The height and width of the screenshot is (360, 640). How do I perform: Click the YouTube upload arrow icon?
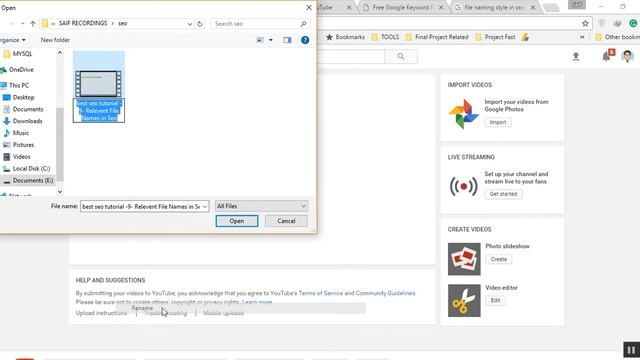pyautogui.click(x=576, y=56)
